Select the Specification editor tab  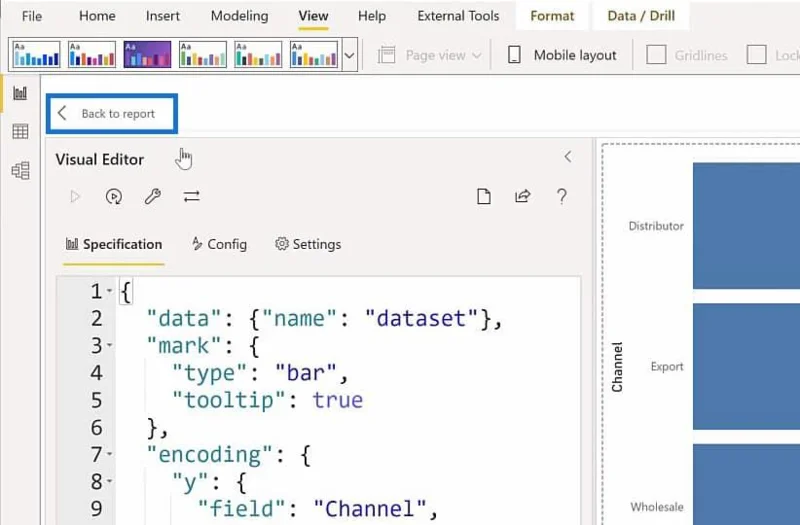tap(114, 244)
